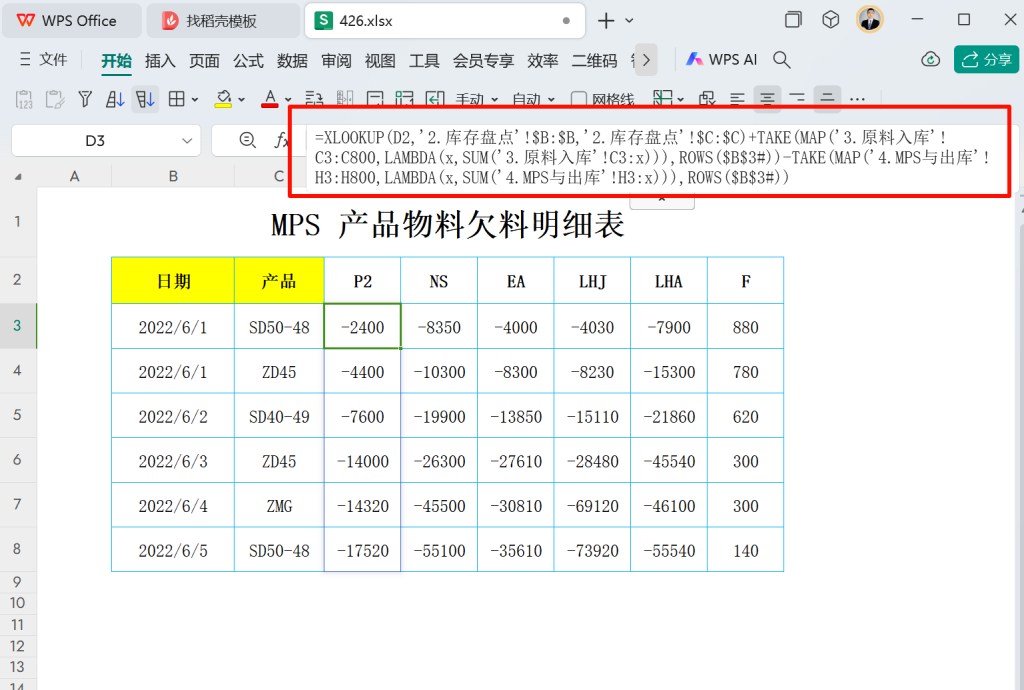The width and height of the screenshot is (1024, 690).
Task: Expand the name box D3 dropdown
Action: pos(187,140)
